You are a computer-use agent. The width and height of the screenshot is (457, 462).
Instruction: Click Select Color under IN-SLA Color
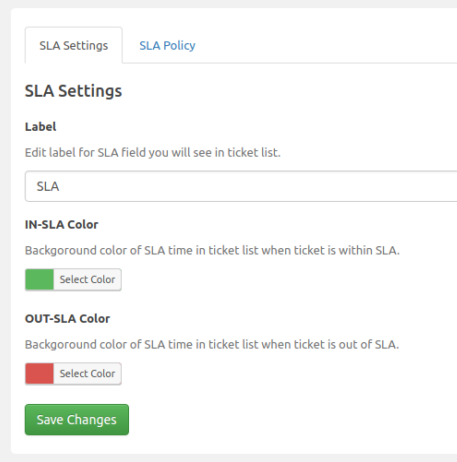tap(87, 279)
